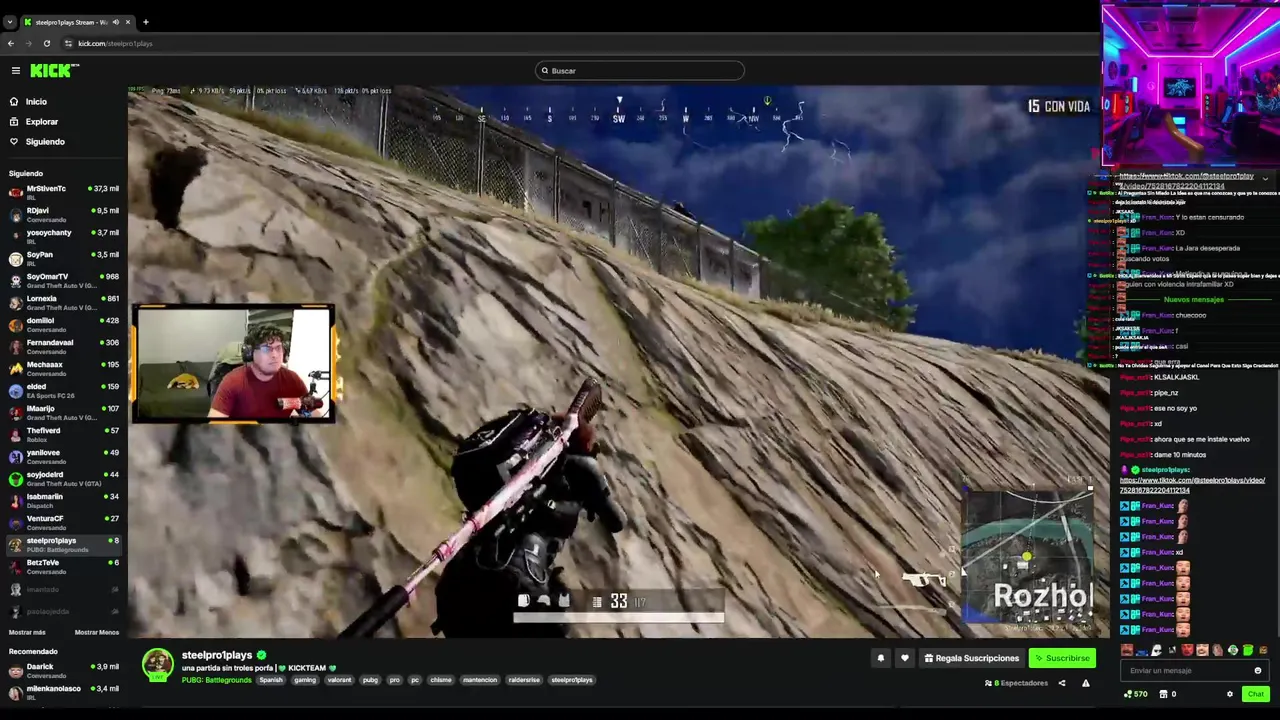The height and width of the screenshot is (720, 1280).
Task: Open isabmarlin channel in the sidebar
Action: pyautogui.click(x=64, y=500)
